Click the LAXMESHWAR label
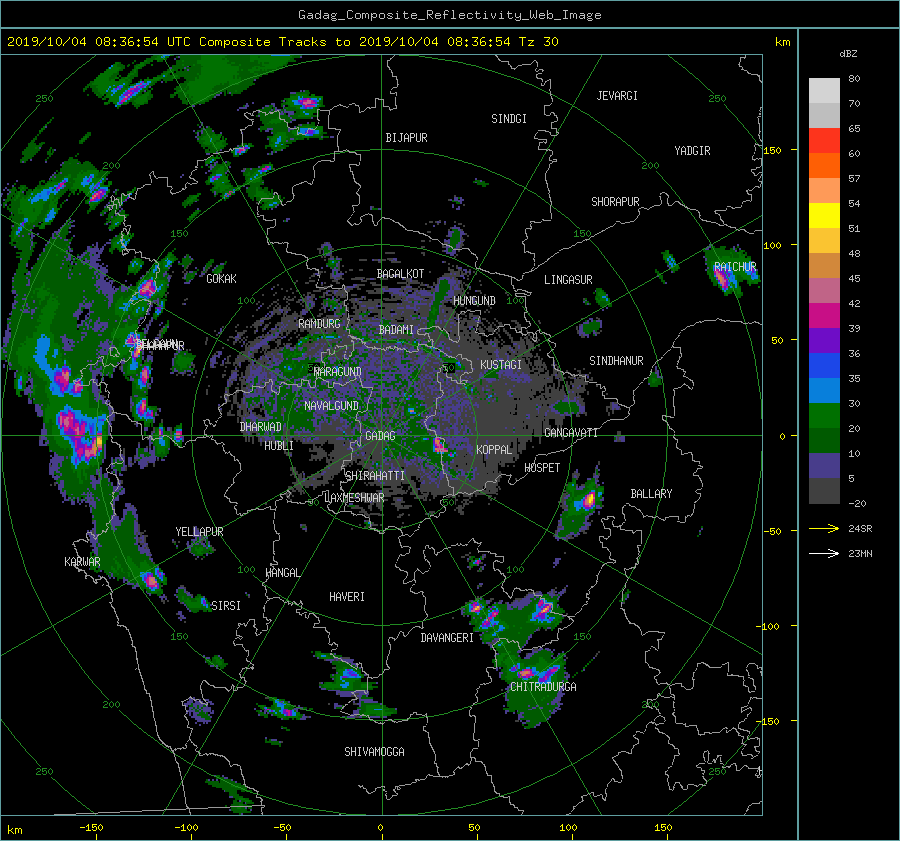 354,498
